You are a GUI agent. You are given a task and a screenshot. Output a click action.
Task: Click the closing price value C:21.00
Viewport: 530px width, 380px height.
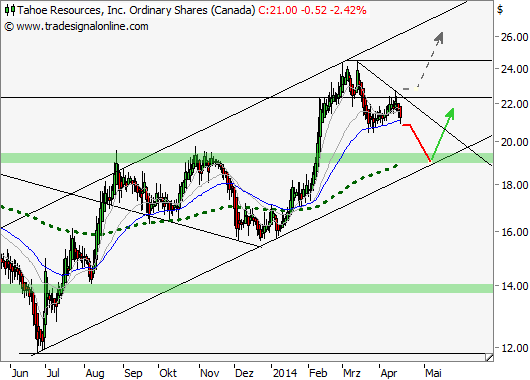tap(278, 10)
